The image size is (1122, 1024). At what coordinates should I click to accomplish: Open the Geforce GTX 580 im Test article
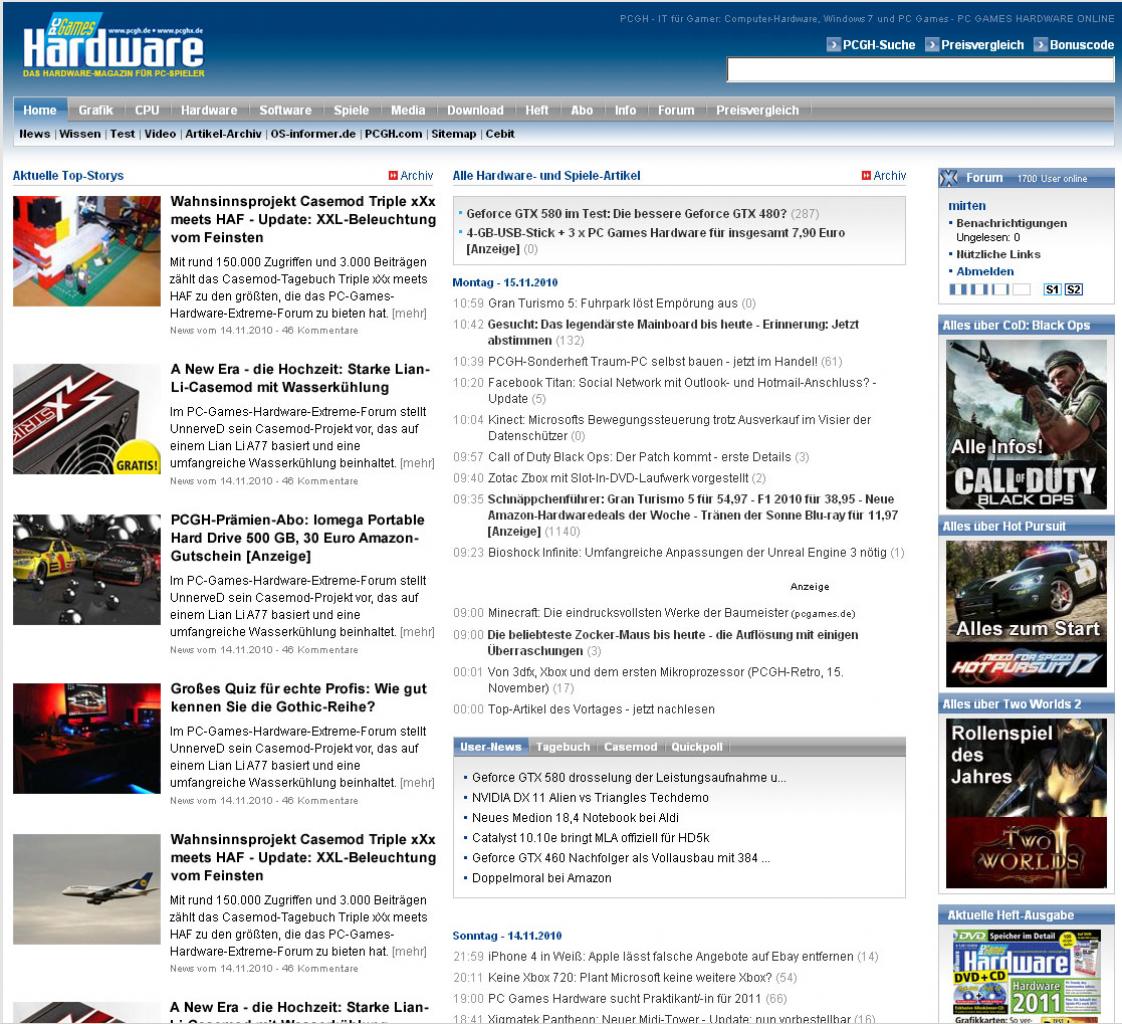(x=626, y=213)
